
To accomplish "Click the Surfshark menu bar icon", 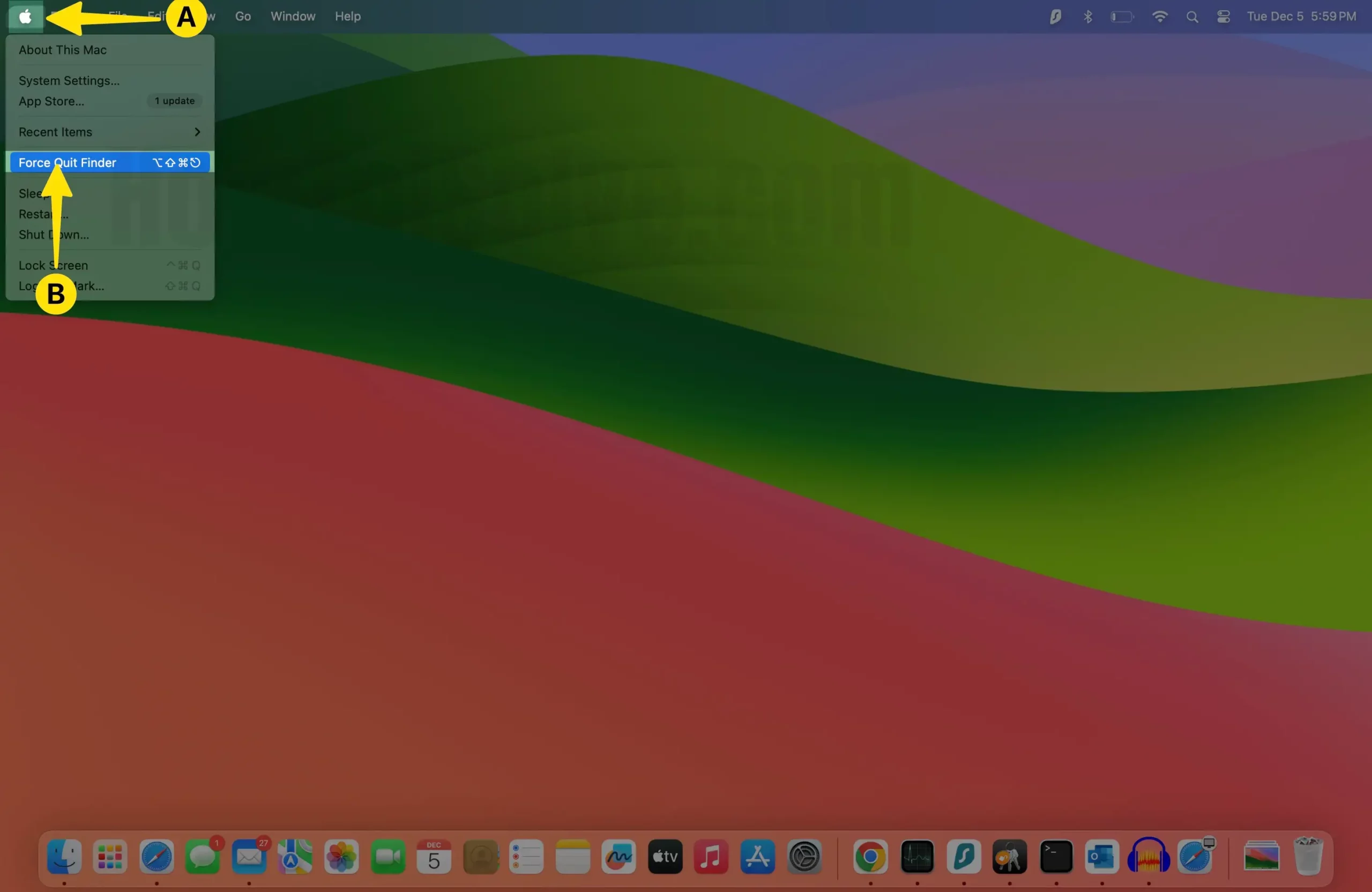I will (x=1055, y=17).
